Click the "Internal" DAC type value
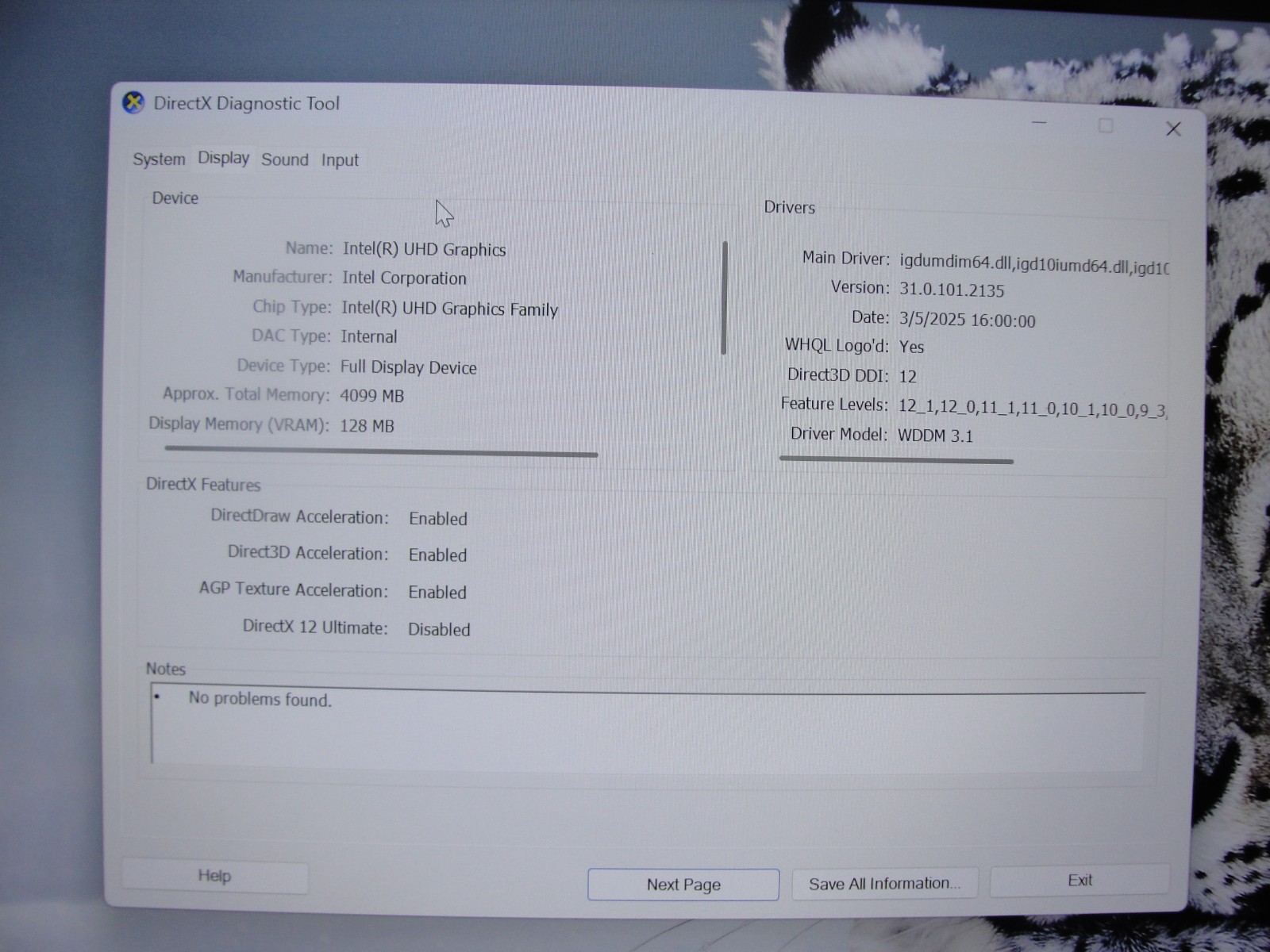The image size is (1270, 952). coord(368,336)
